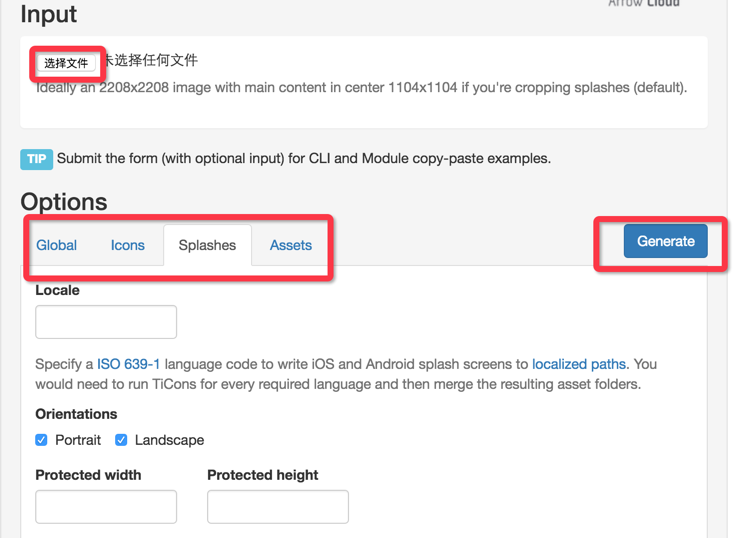
Task: Click the Options section heading
Action: click(64, 201)
